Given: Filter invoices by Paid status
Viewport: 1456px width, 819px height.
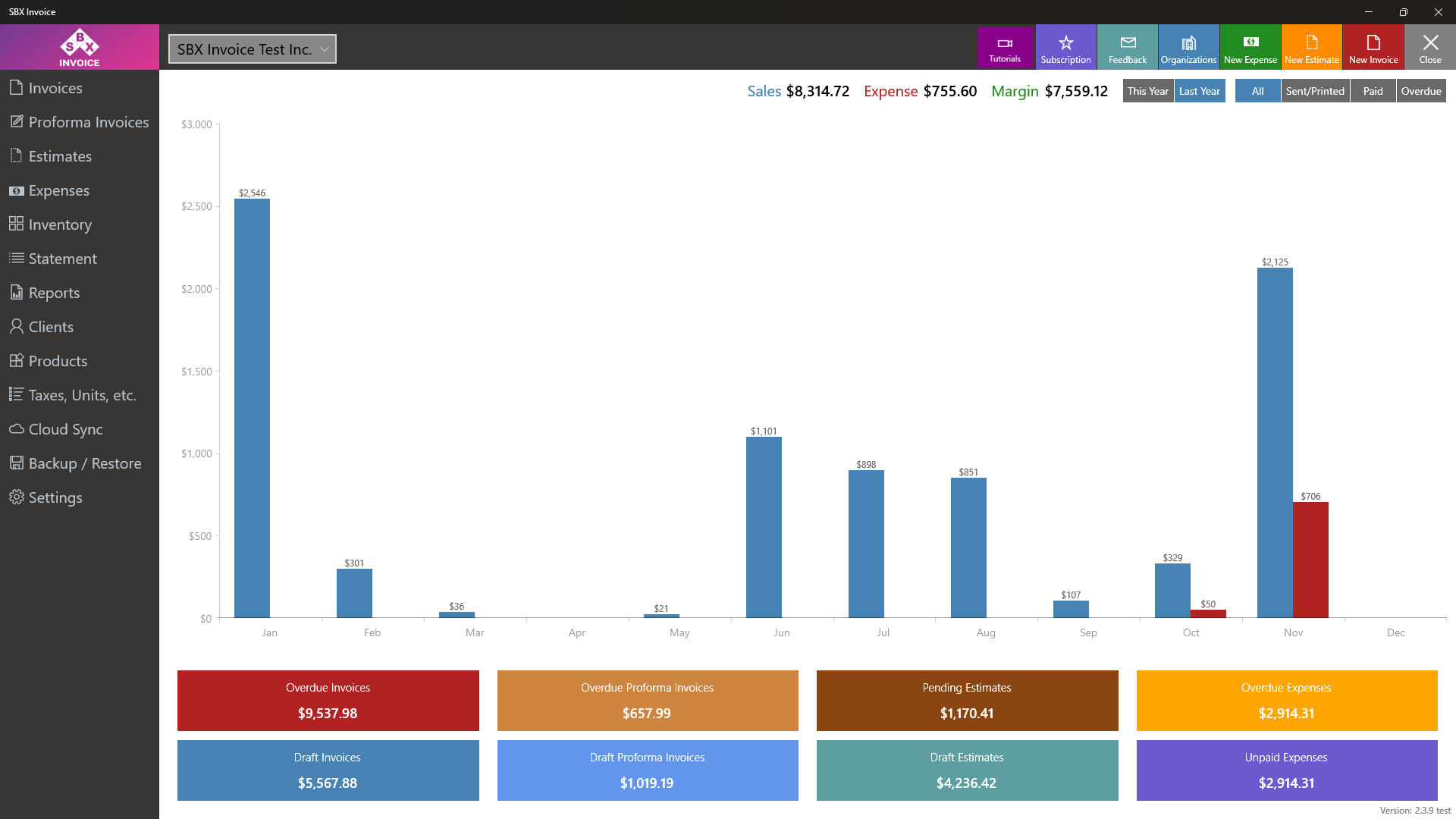Looking at the screenshot, I should point(1373,90).
